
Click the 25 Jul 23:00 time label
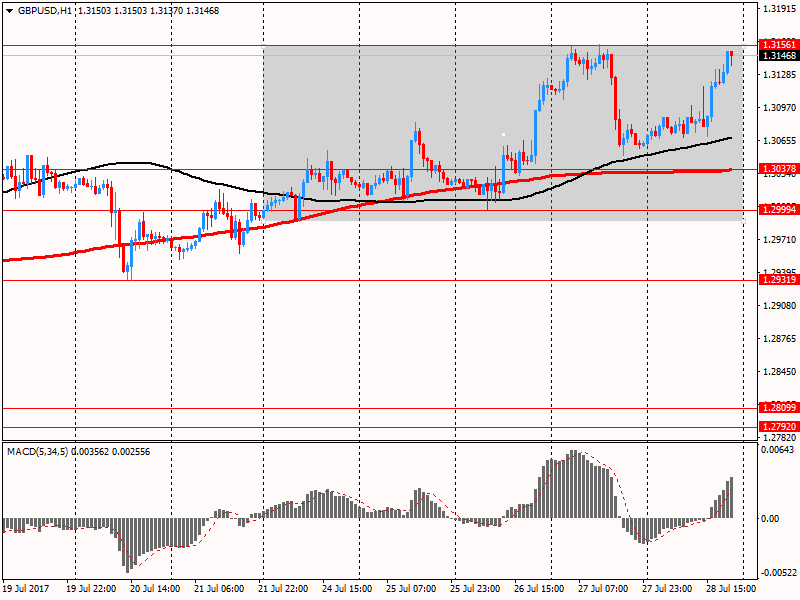pyautogui.click(x=475, y=589)
